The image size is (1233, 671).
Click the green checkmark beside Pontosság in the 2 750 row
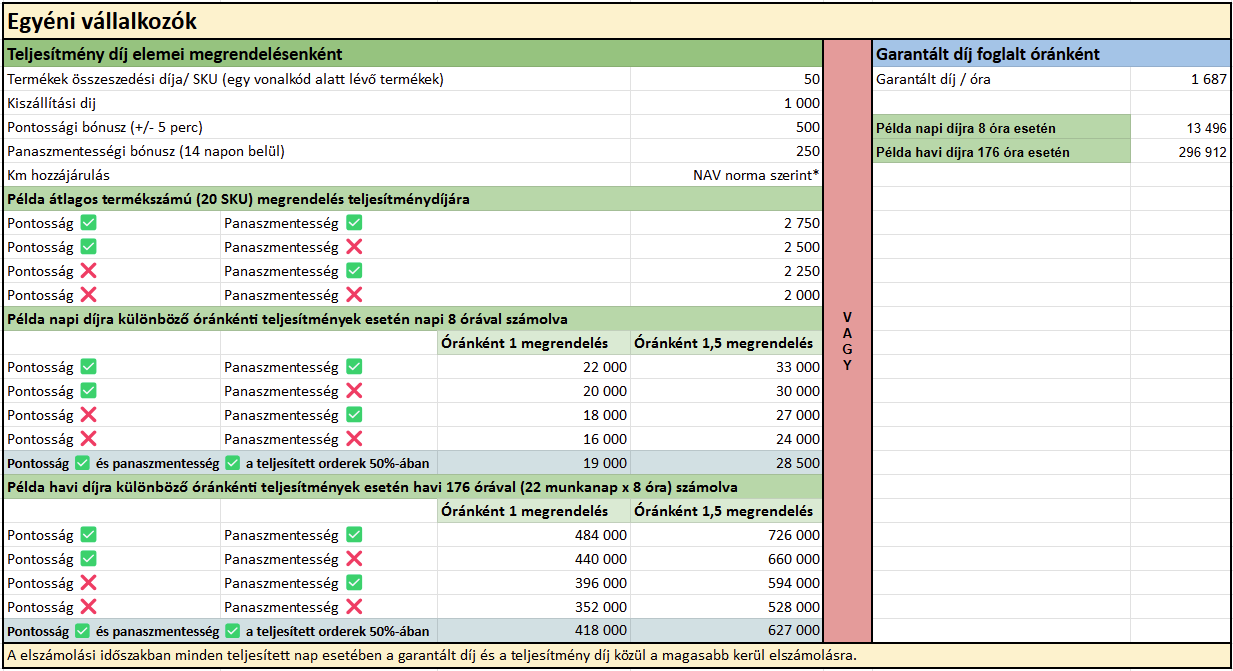tap(88, 223)
